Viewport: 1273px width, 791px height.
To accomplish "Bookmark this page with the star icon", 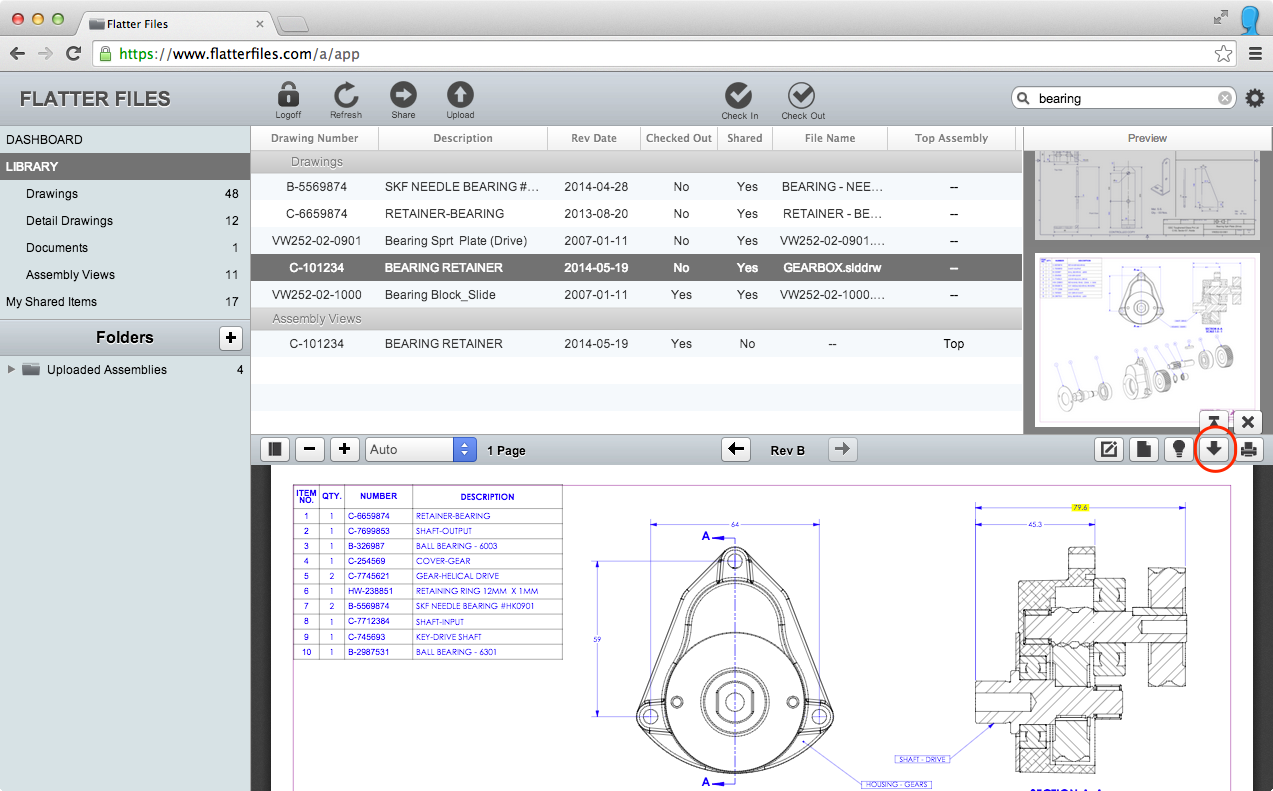I will click(x=1223, y=54).
